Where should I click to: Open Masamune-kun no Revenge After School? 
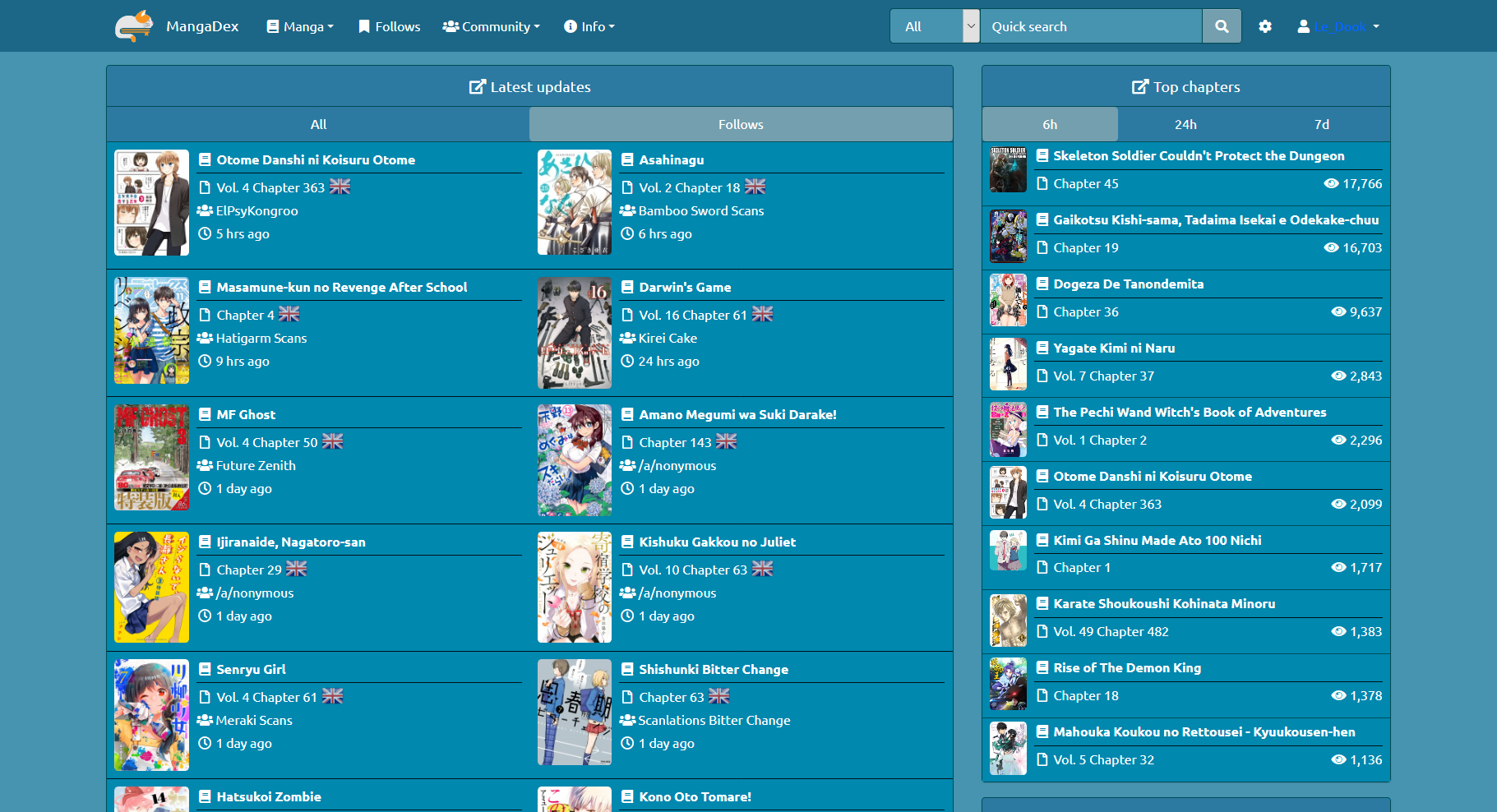[341, 288]
